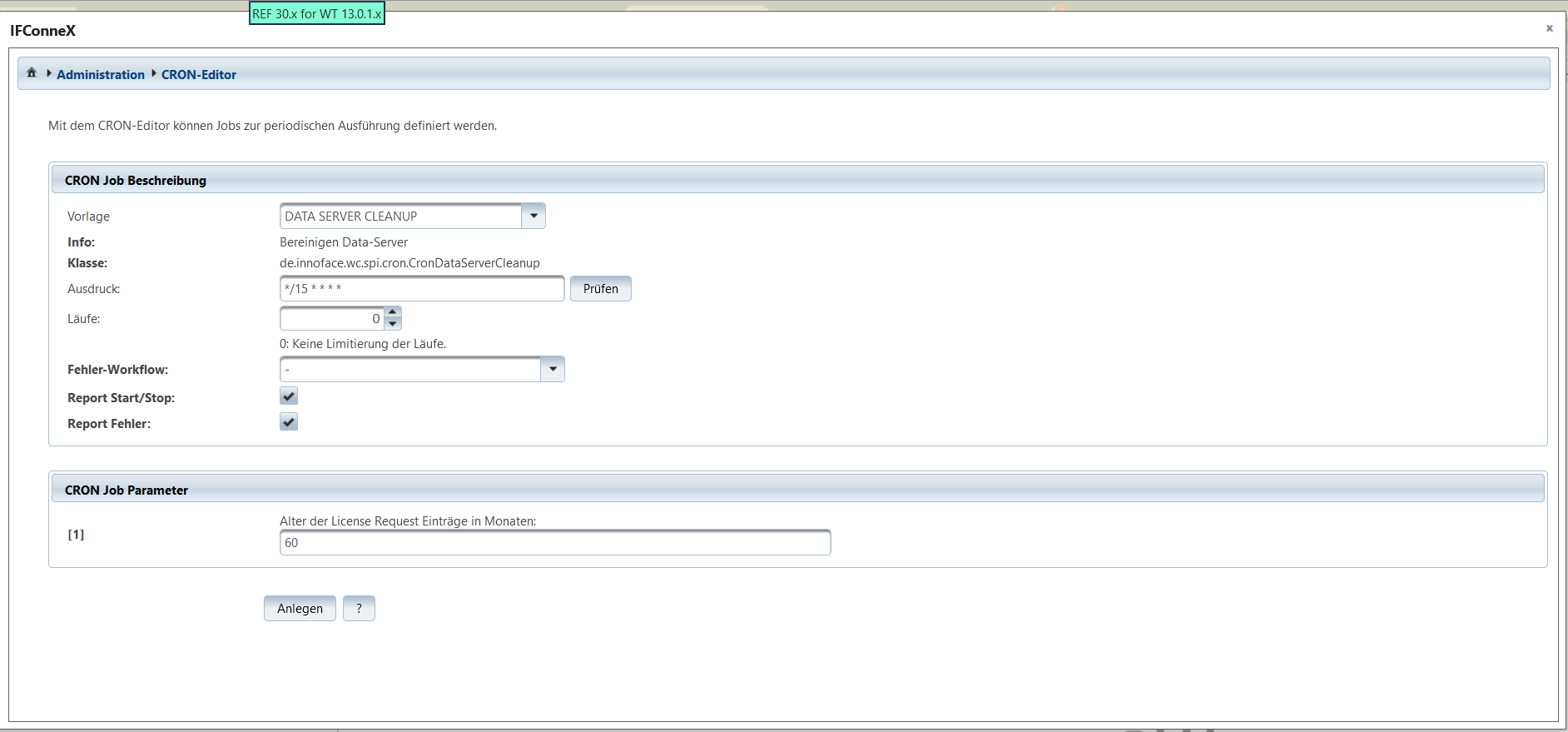Focus the Ausdruck expression input field
The height and width of the screenshot is (732, 1568).
pyautogui.click(x=422, y=289)
